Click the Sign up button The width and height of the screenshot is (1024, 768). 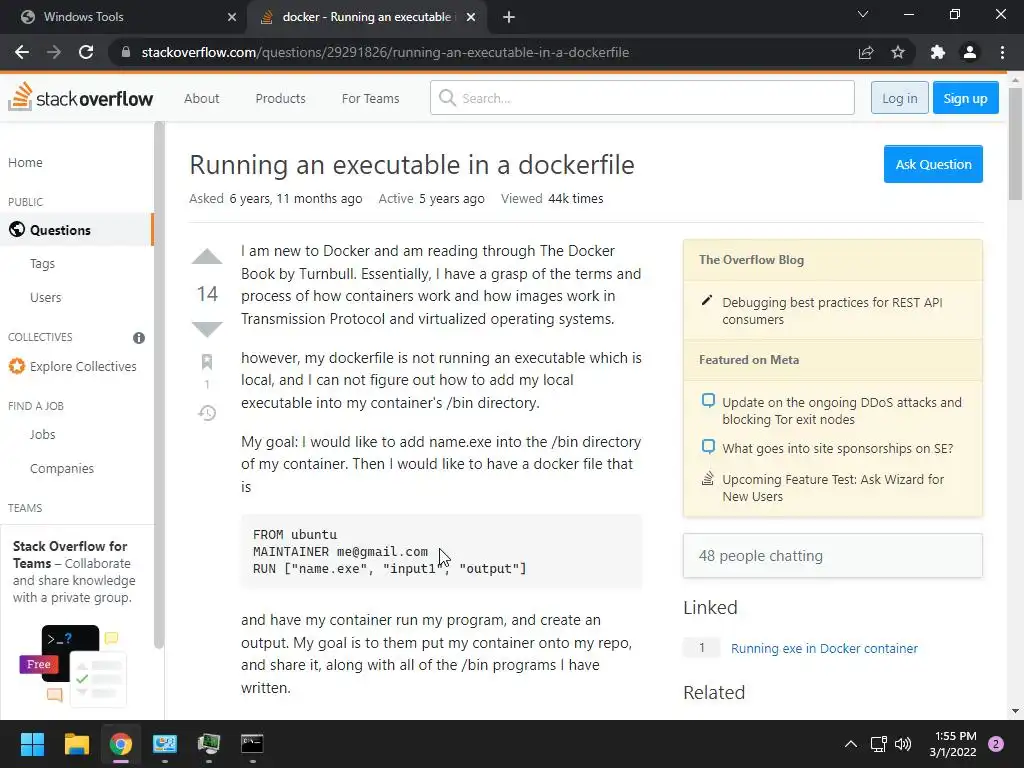click(x=965, y=98)
